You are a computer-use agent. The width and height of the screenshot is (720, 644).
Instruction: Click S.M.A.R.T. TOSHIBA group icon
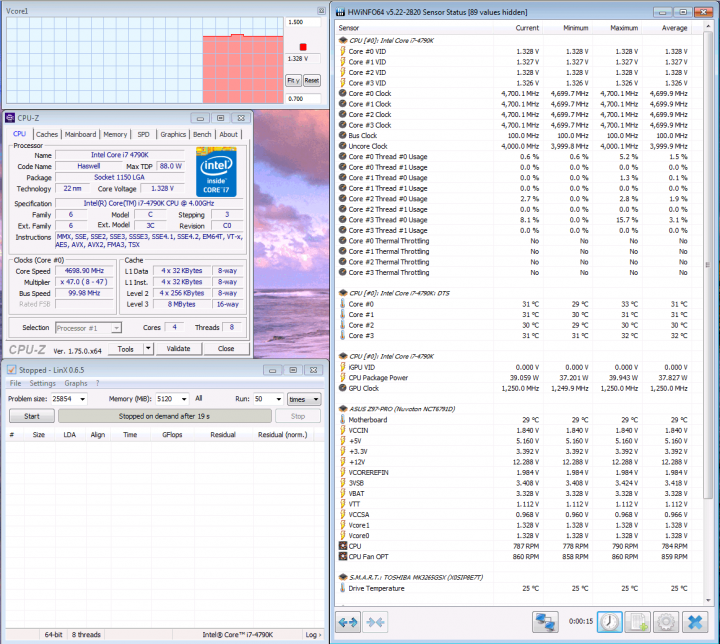[x=343, y=577]
